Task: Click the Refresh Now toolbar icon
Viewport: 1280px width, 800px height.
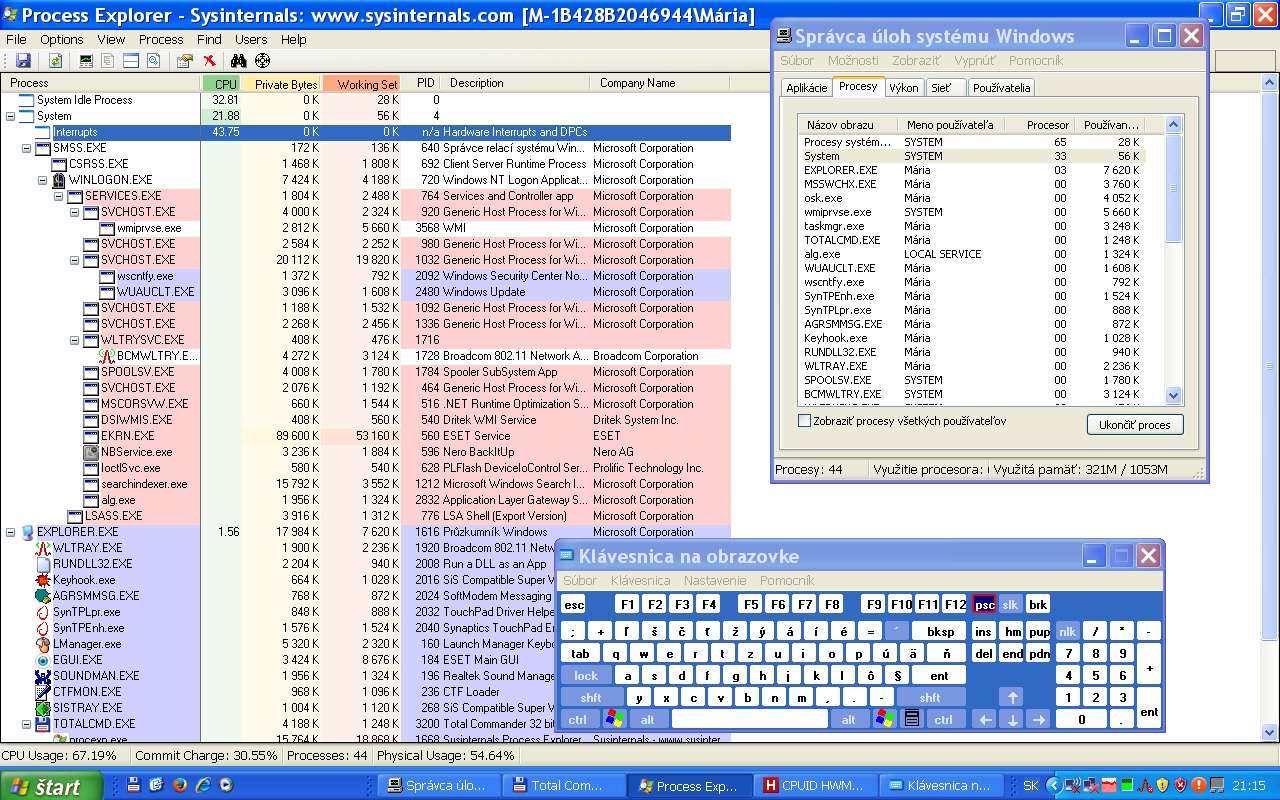Action: coord(56,61)
